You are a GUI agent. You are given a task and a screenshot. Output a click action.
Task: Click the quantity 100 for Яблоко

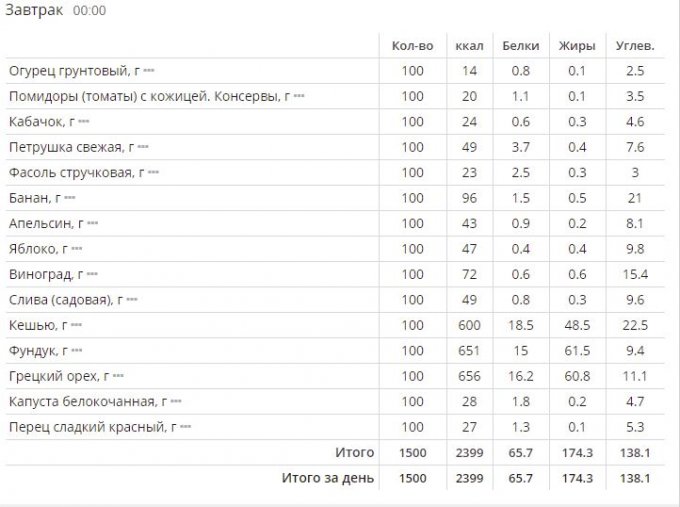tap(412, 249)
